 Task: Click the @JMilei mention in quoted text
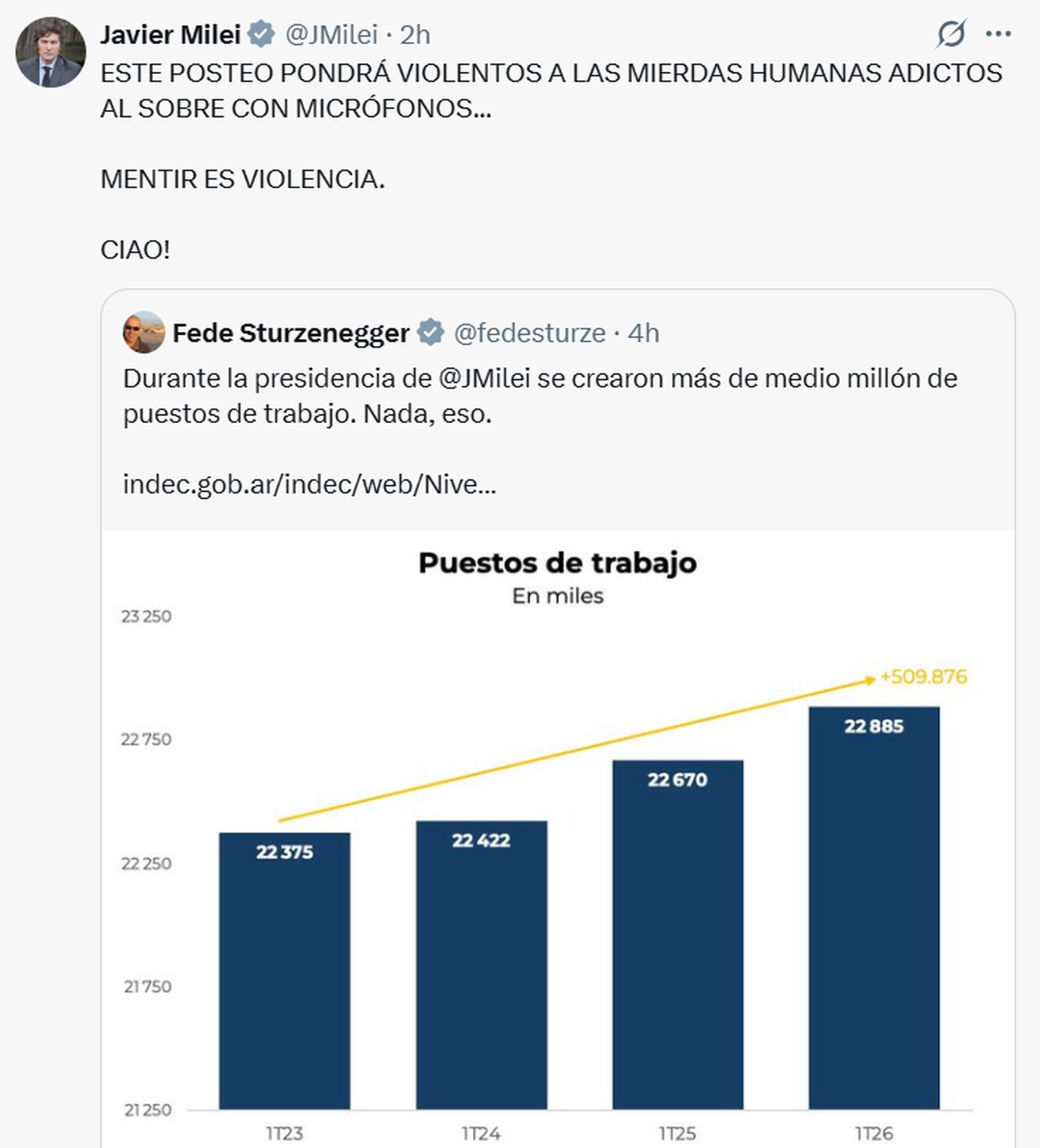[484, 378]
